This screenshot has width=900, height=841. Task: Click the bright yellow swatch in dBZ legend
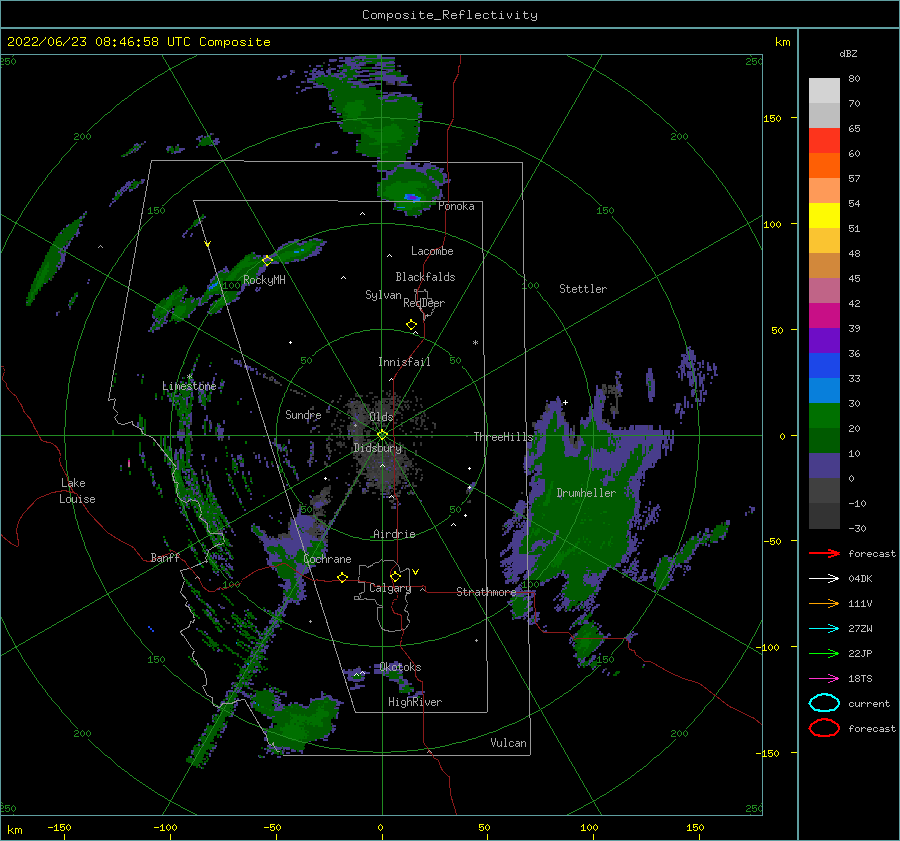[x=824, y=215]
